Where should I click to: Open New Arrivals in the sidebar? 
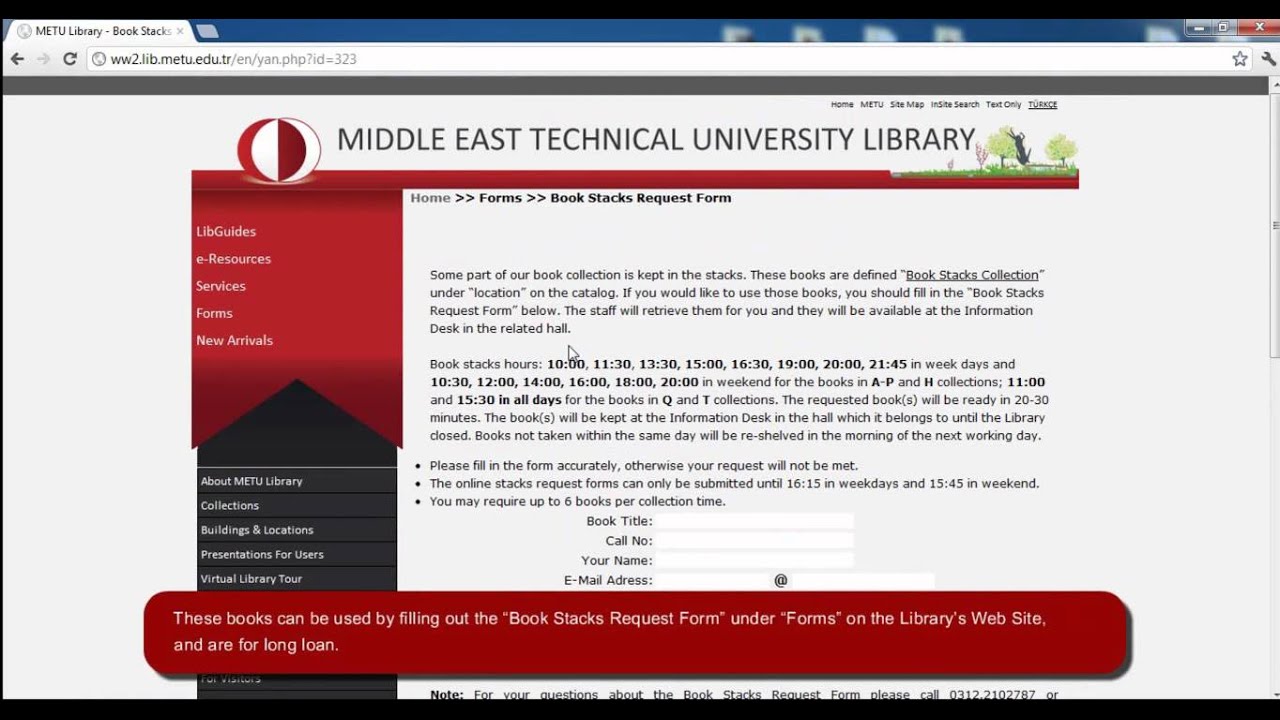point(234,340)
